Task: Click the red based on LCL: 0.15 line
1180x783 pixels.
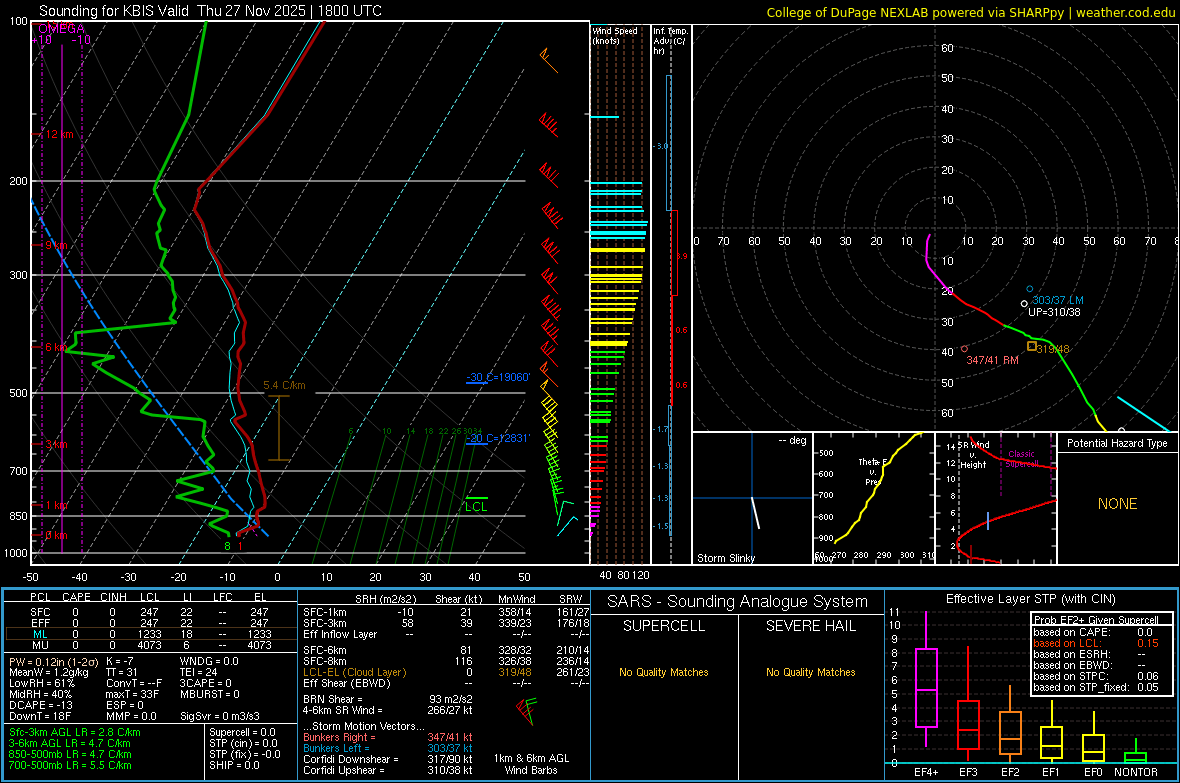Action: (x=1096, y=643)
